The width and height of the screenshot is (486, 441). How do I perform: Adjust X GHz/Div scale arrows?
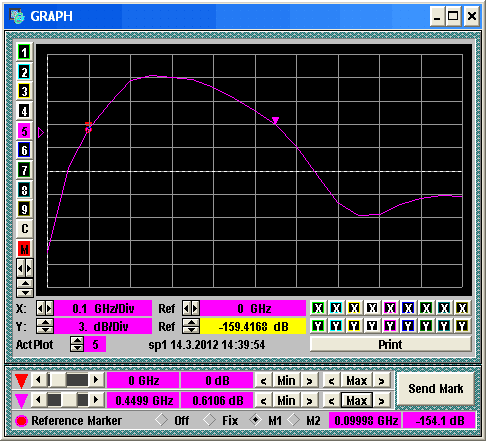(x=45, y=308)
